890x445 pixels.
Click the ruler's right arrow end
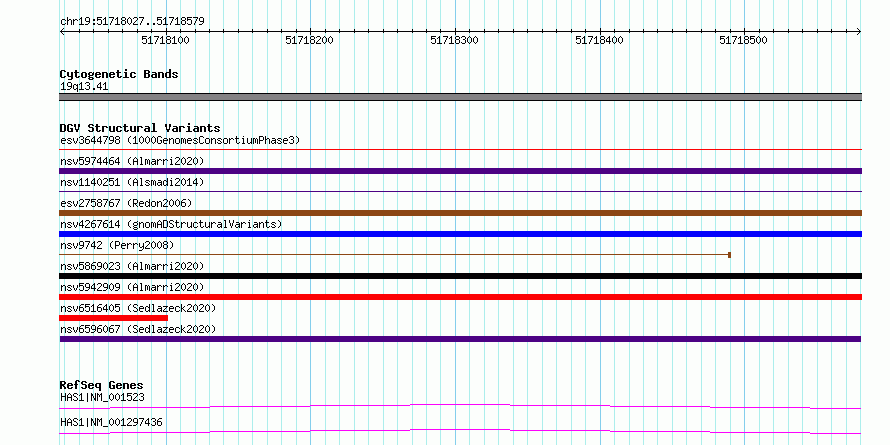click(x=858, y=32)
